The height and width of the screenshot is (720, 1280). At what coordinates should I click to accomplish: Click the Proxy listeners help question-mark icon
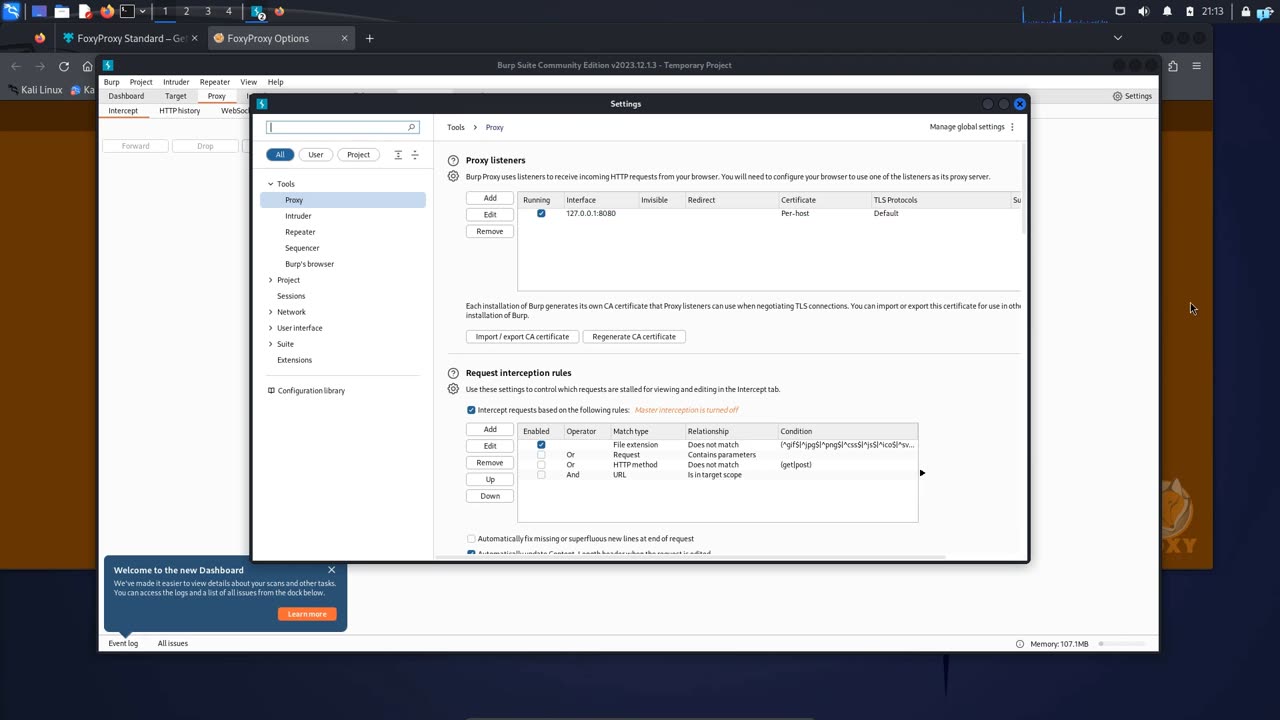pos(453,160)
